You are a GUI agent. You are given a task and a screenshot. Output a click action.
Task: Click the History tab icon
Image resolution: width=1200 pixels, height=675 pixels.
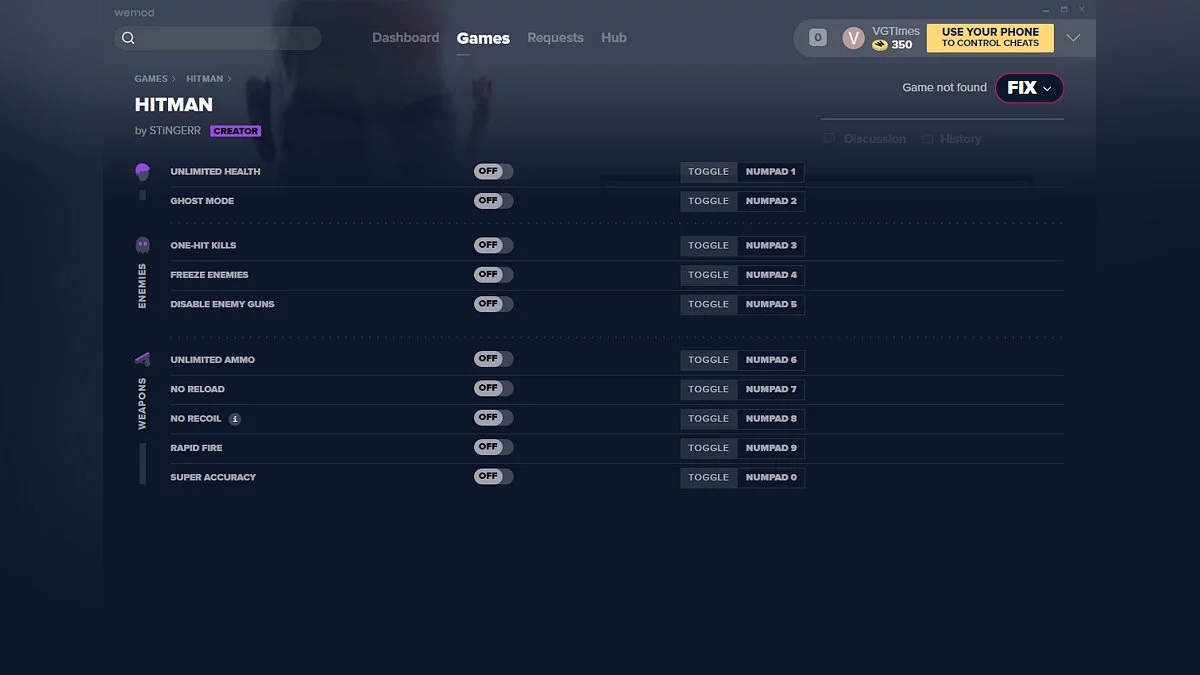[928, 139]
